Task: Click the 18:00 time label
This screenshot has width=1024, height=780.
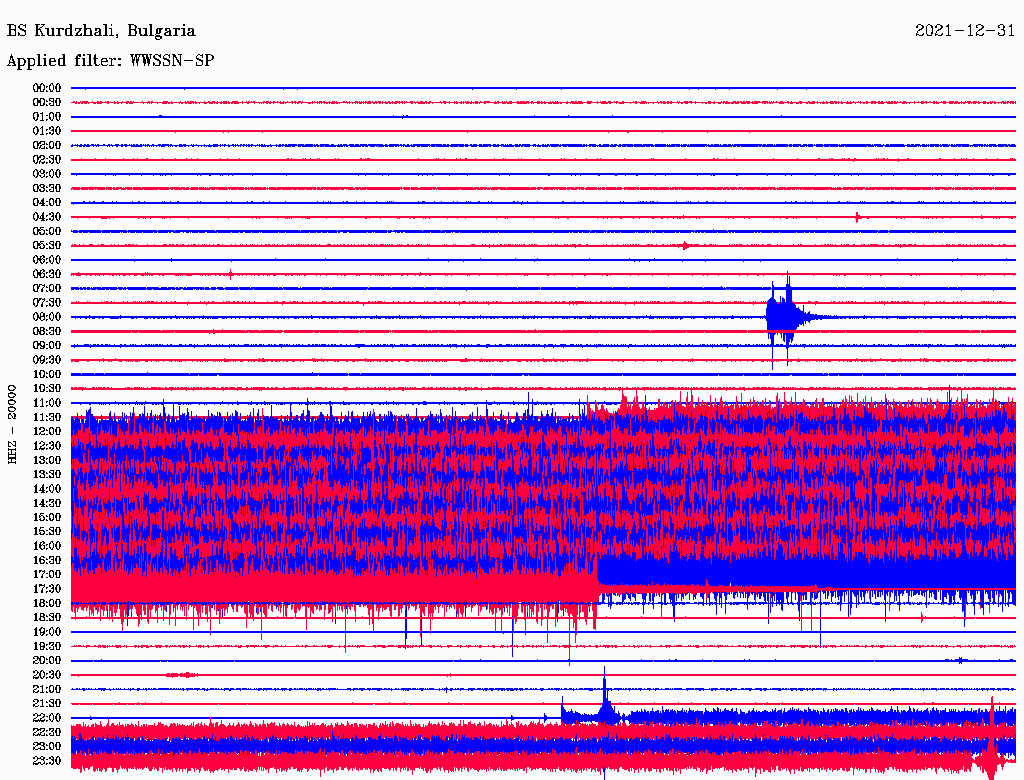Action: (47, 604)
